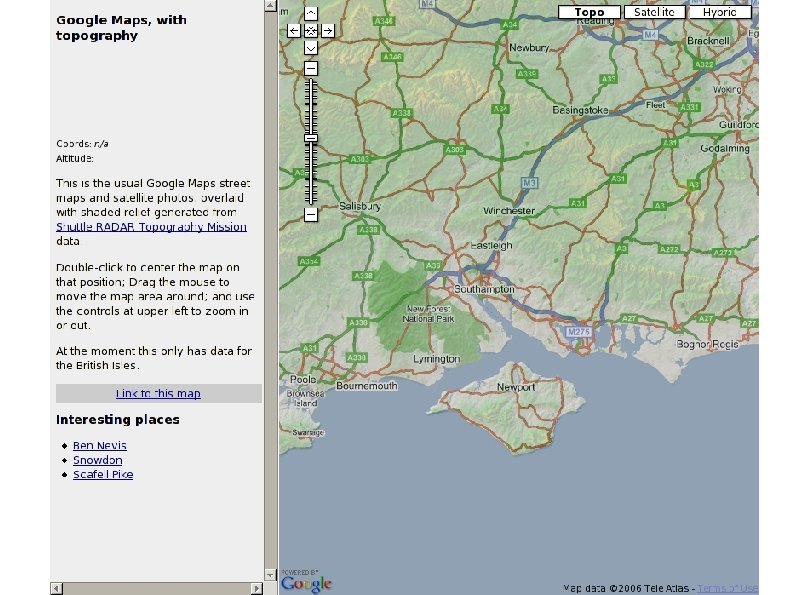This screenshot has height=595, width=794.
Task: Click the Coords n/a text
Action: pos(82,144)
